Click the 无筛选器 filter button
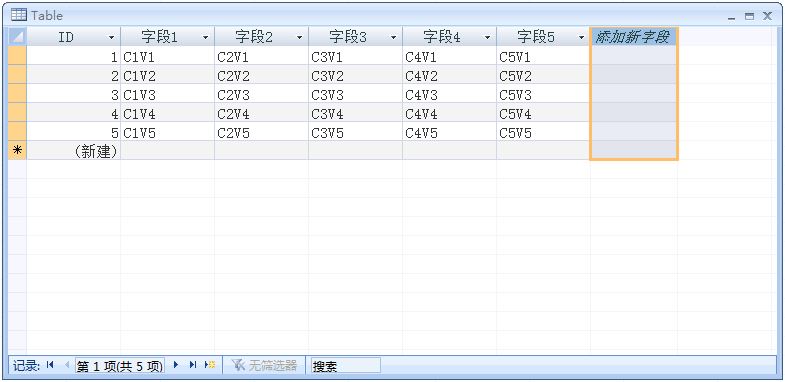Image resolution: width=785 pixels, height=382 pixels. coord(265,365)
